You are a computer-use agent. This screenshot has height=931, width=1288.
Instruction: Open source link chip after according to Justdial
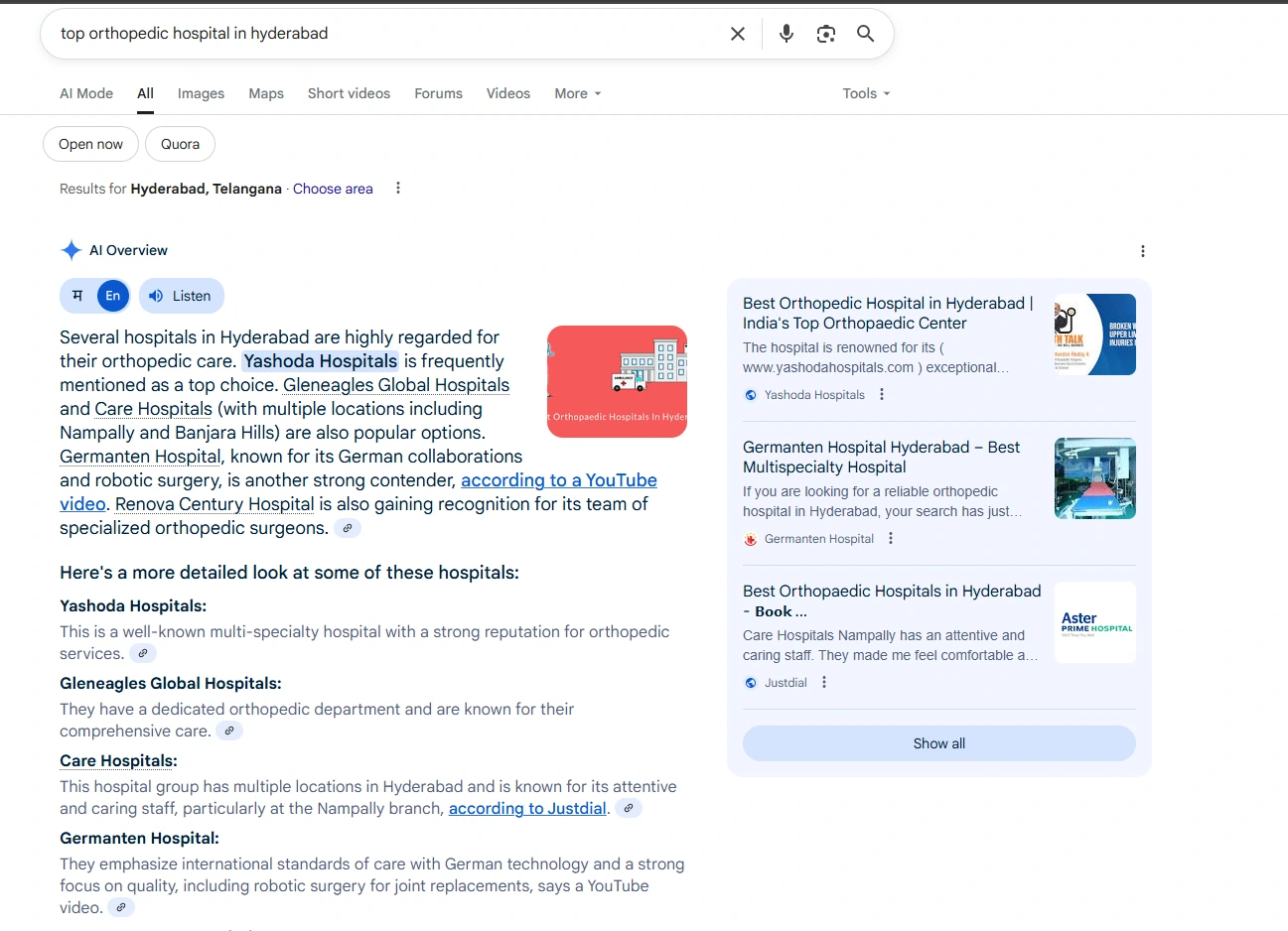(629, 808)
